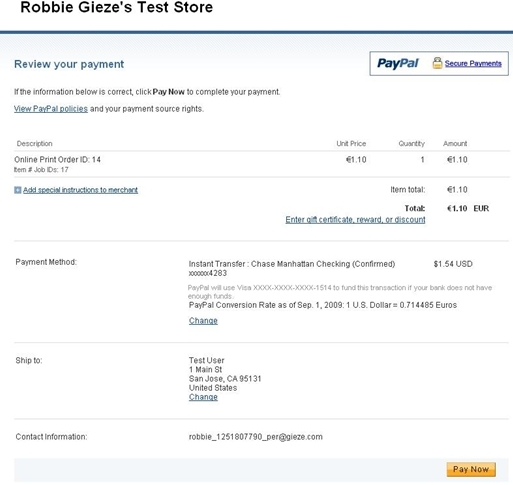Image resolution: width=513 pixels, height=485 pixels.
Task: Expand Add special instructions to merchant
Action: (80, 190)
